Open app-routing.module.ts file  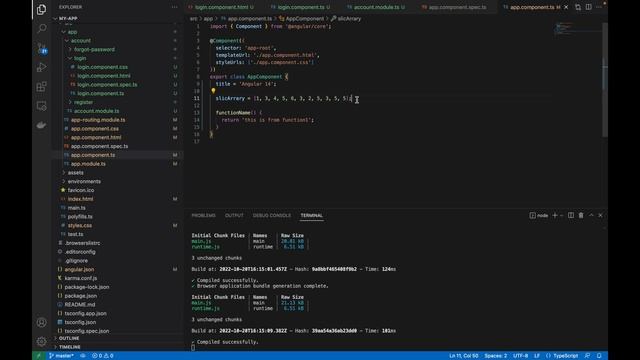118,120
